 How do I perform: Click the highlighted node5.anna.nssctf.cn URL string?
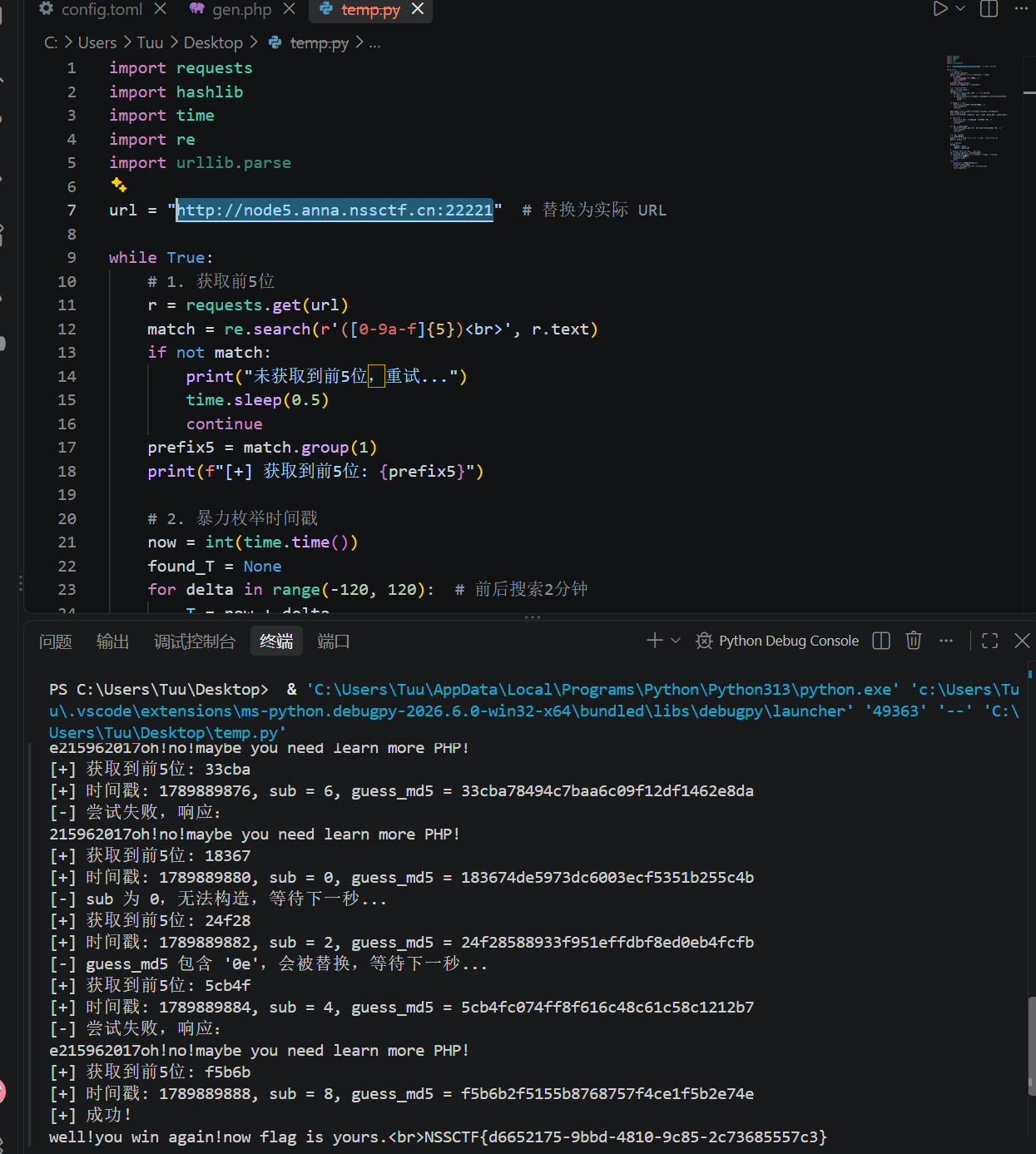(x=335, y=210)
